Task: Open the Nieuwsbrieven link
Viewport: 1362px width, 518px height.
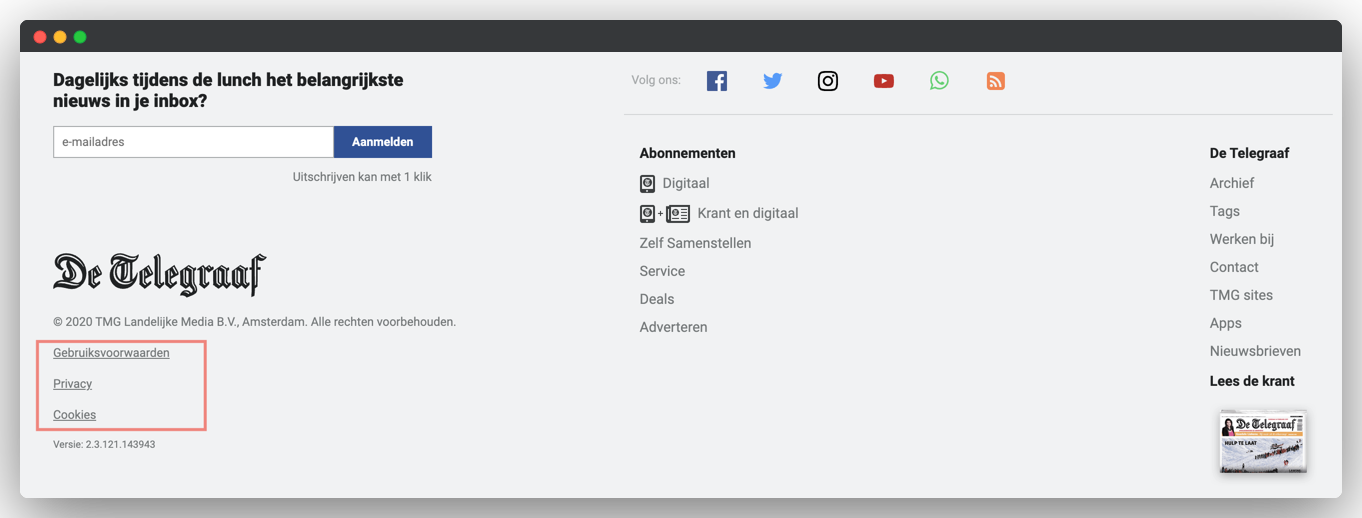Action: pos(1255,351)
